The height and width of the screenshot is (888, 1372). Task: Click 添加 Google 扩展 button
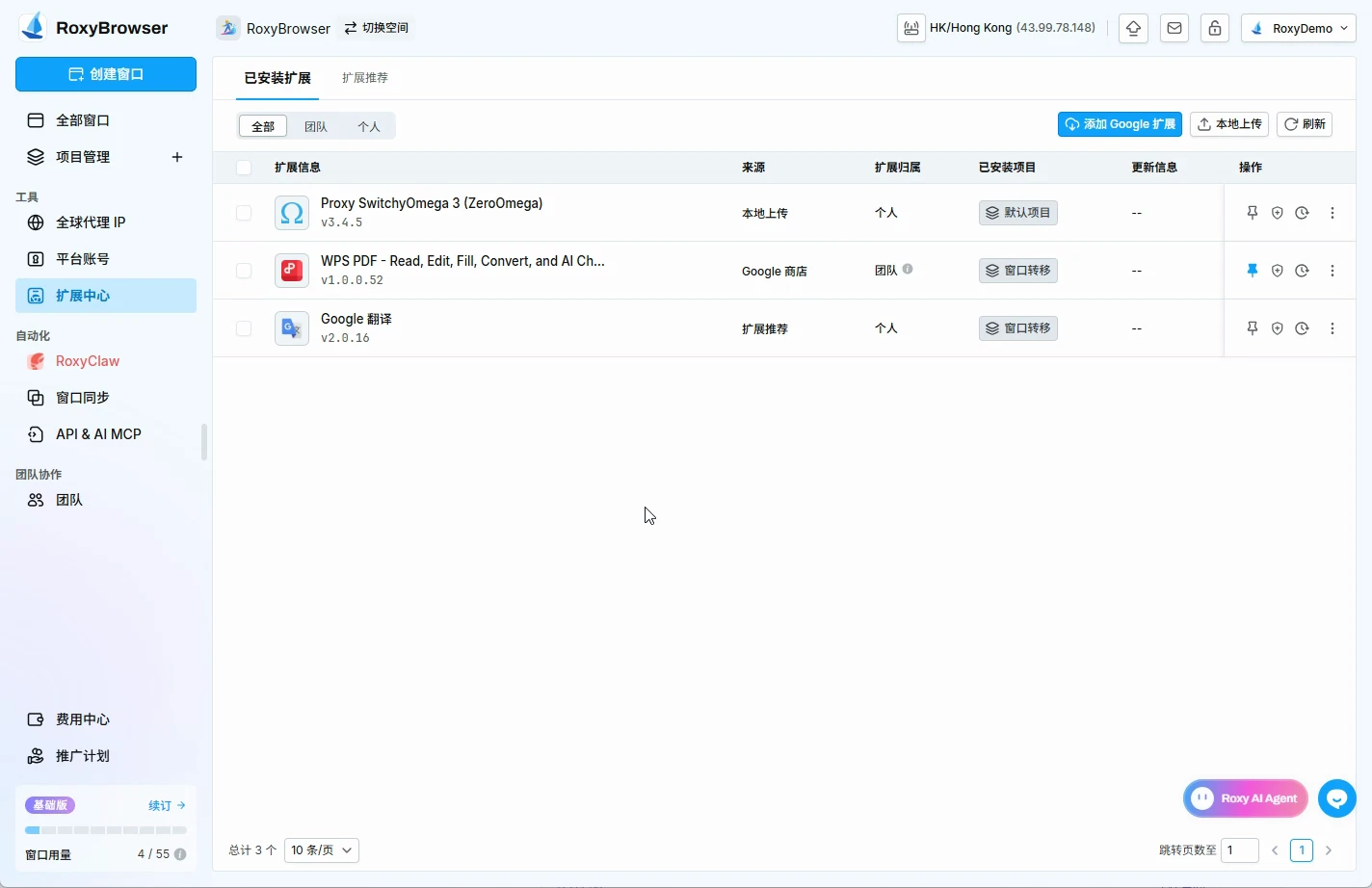pyautogui.click(x=1120, y=124)
